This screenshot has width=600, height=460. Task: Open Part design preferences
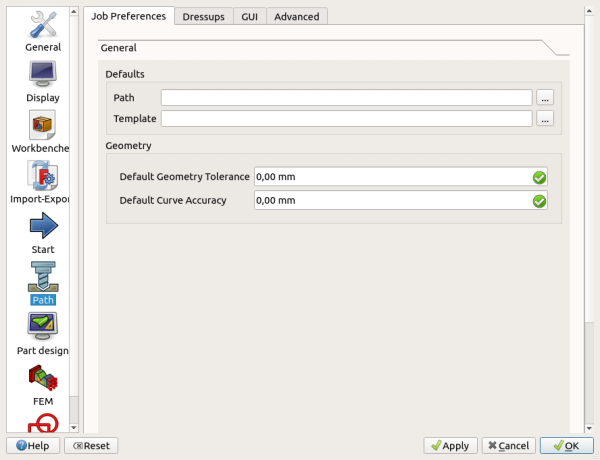[x=42, y=334]
